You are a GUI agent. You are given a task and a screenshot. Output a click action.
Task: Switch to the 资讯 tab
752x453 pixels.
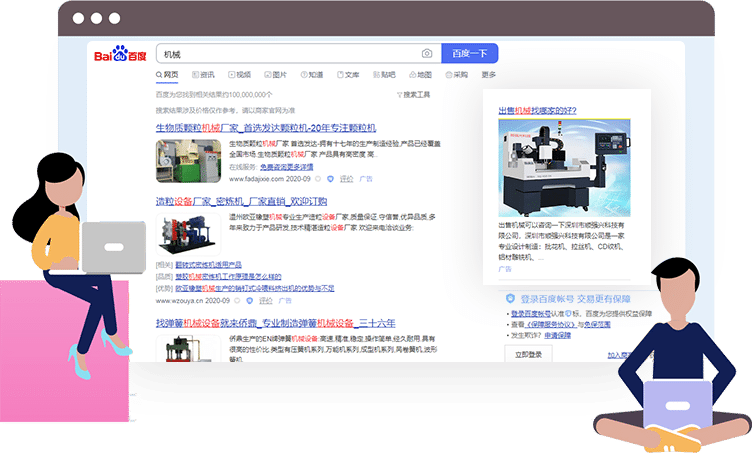click(x=204, y=75)
